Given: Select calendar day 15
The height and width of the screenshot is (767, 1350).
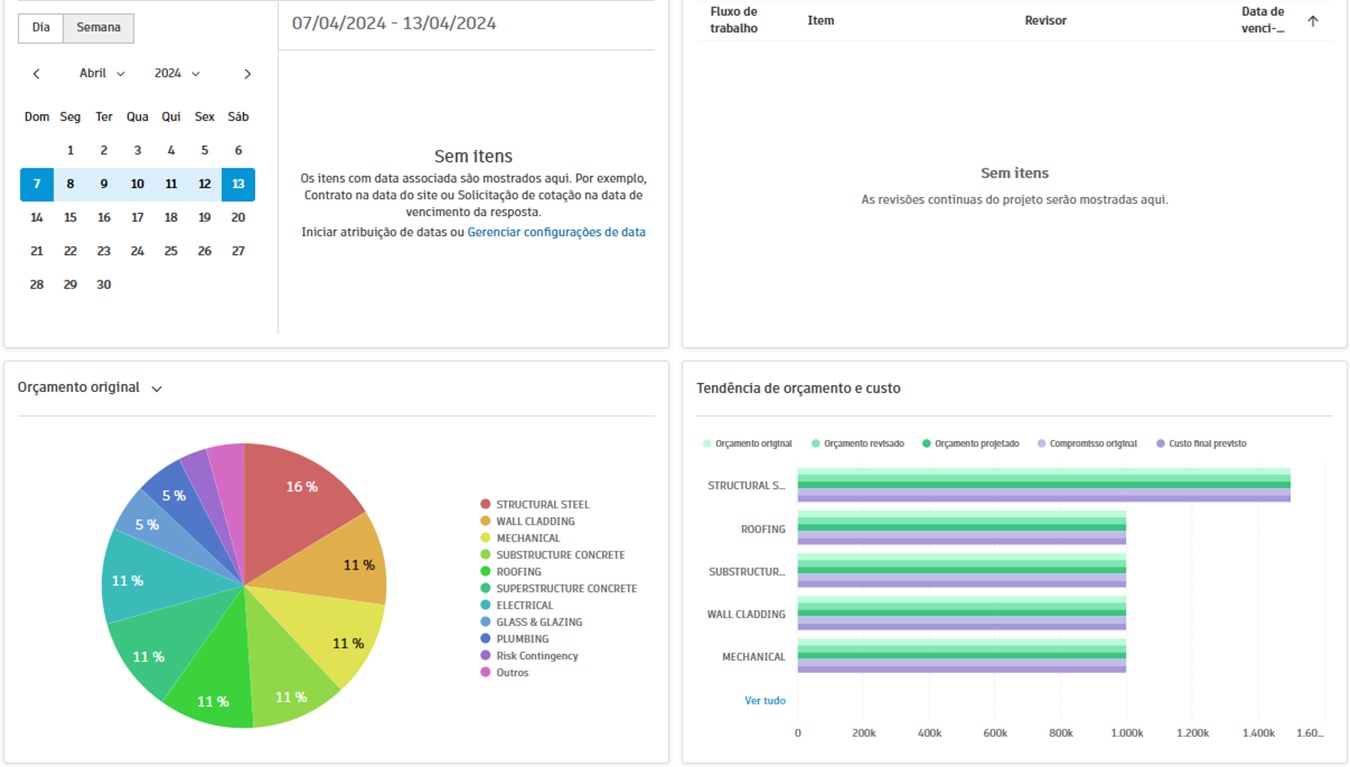Looking at the screenshot, I should point(70,218).
